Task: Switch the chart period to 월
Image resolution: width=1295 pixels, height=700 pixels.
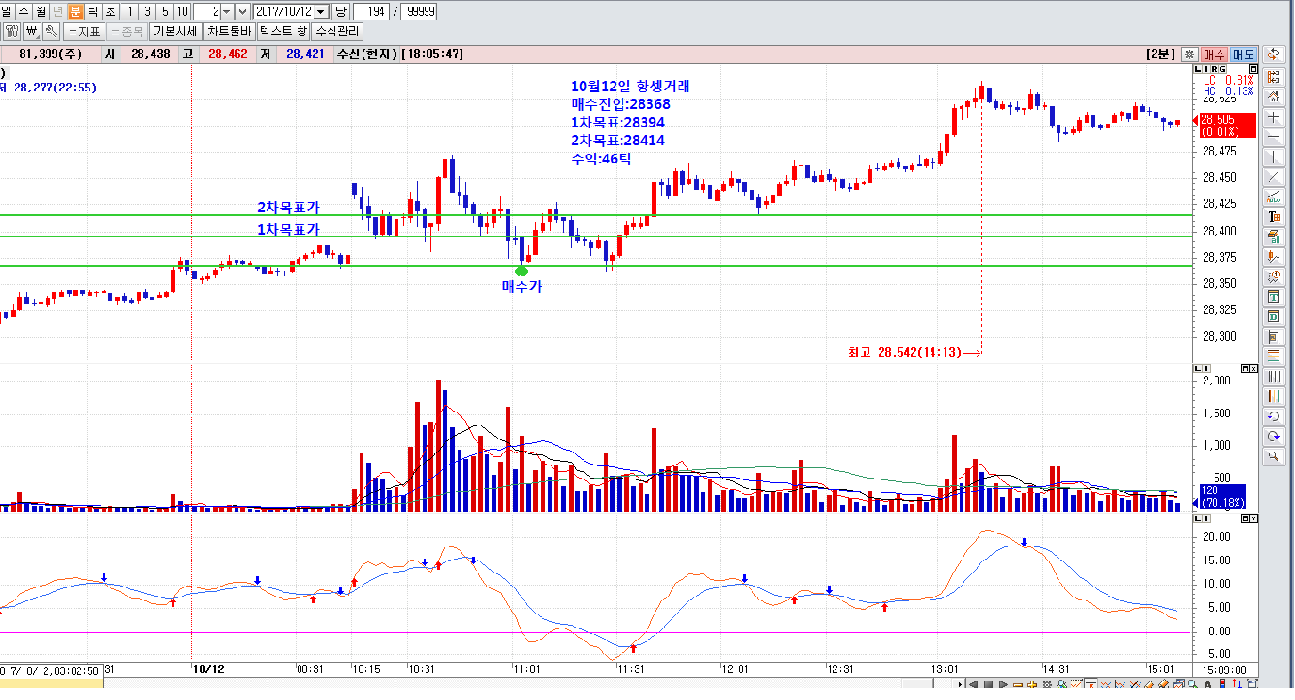Action: point(42,11)
